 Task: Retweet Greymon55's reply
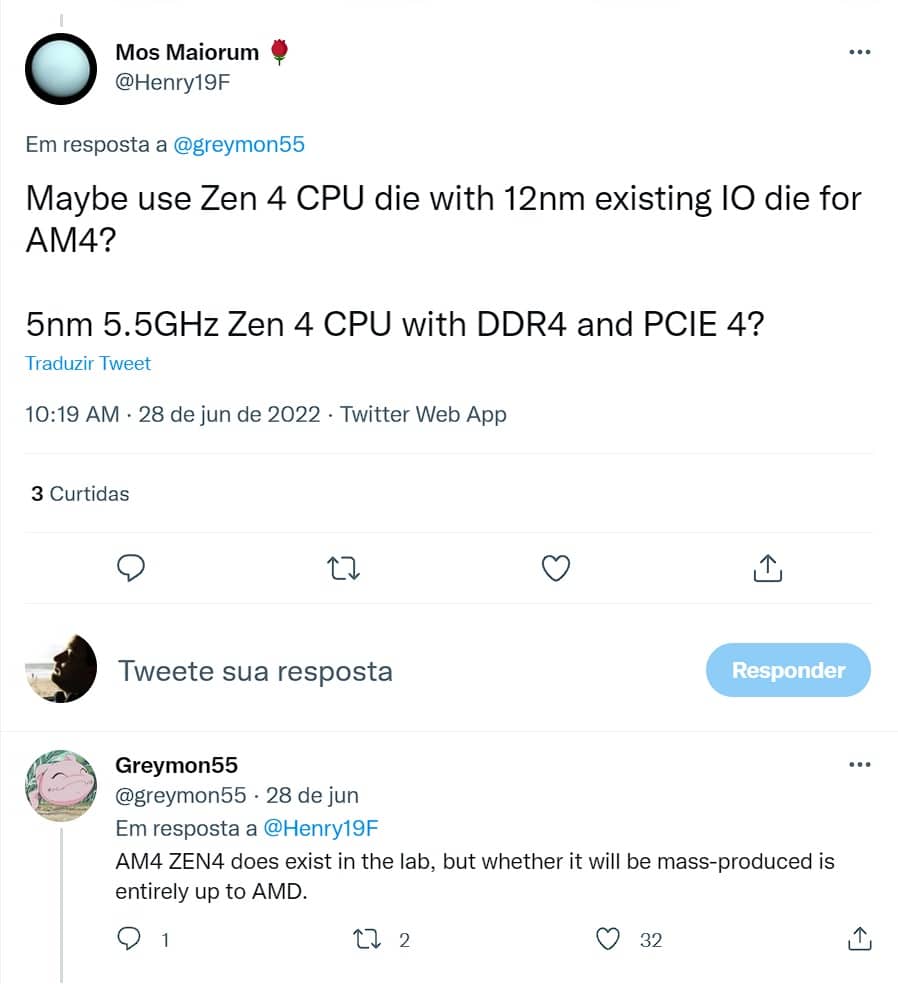click(x=366, y=939)
